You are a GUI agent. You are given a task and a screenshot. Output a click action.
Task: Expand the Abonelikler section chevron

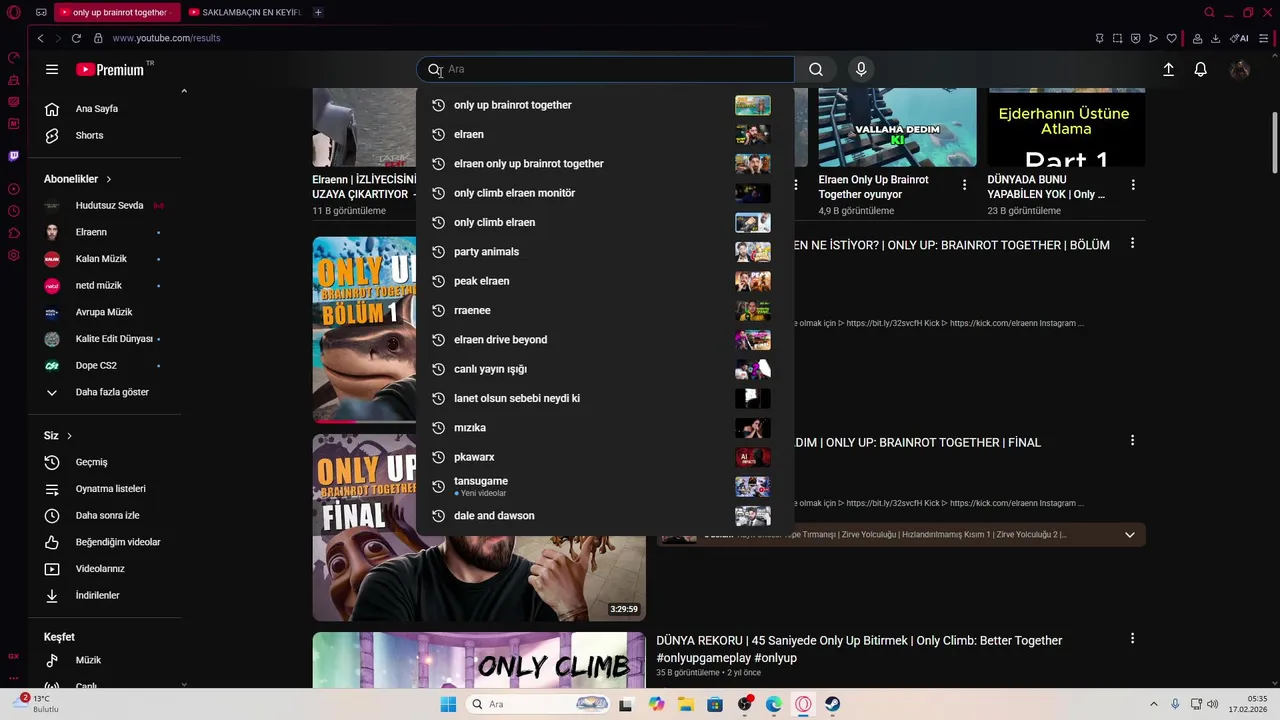108,179
